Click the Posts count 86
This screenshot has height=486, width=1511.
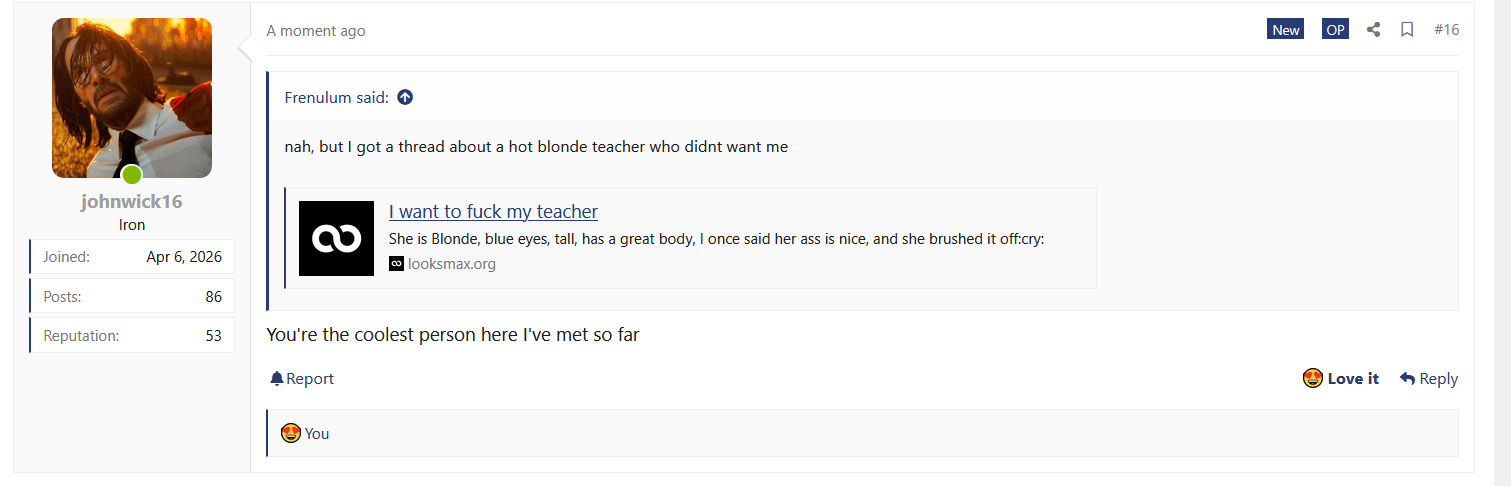(213, 297)
